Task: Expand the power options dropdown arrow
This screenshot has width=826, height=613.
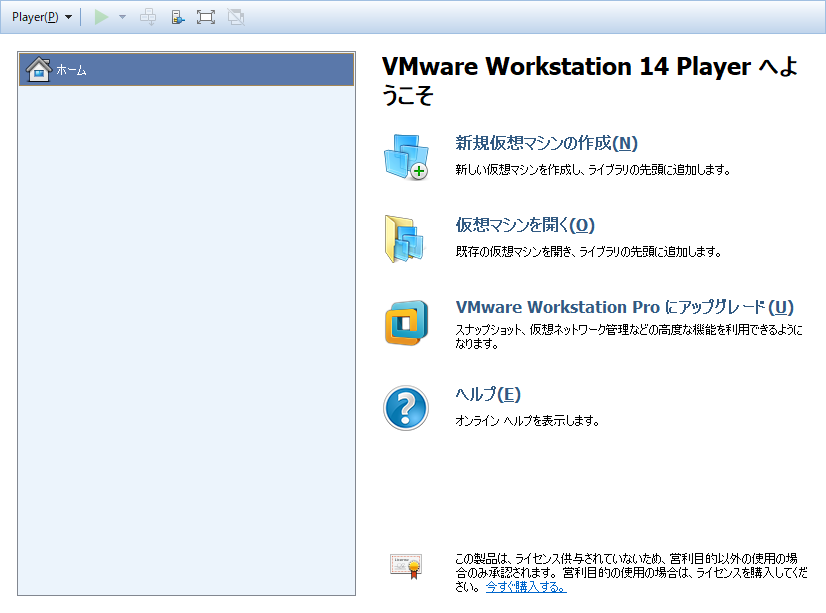Action: (122, 17)
